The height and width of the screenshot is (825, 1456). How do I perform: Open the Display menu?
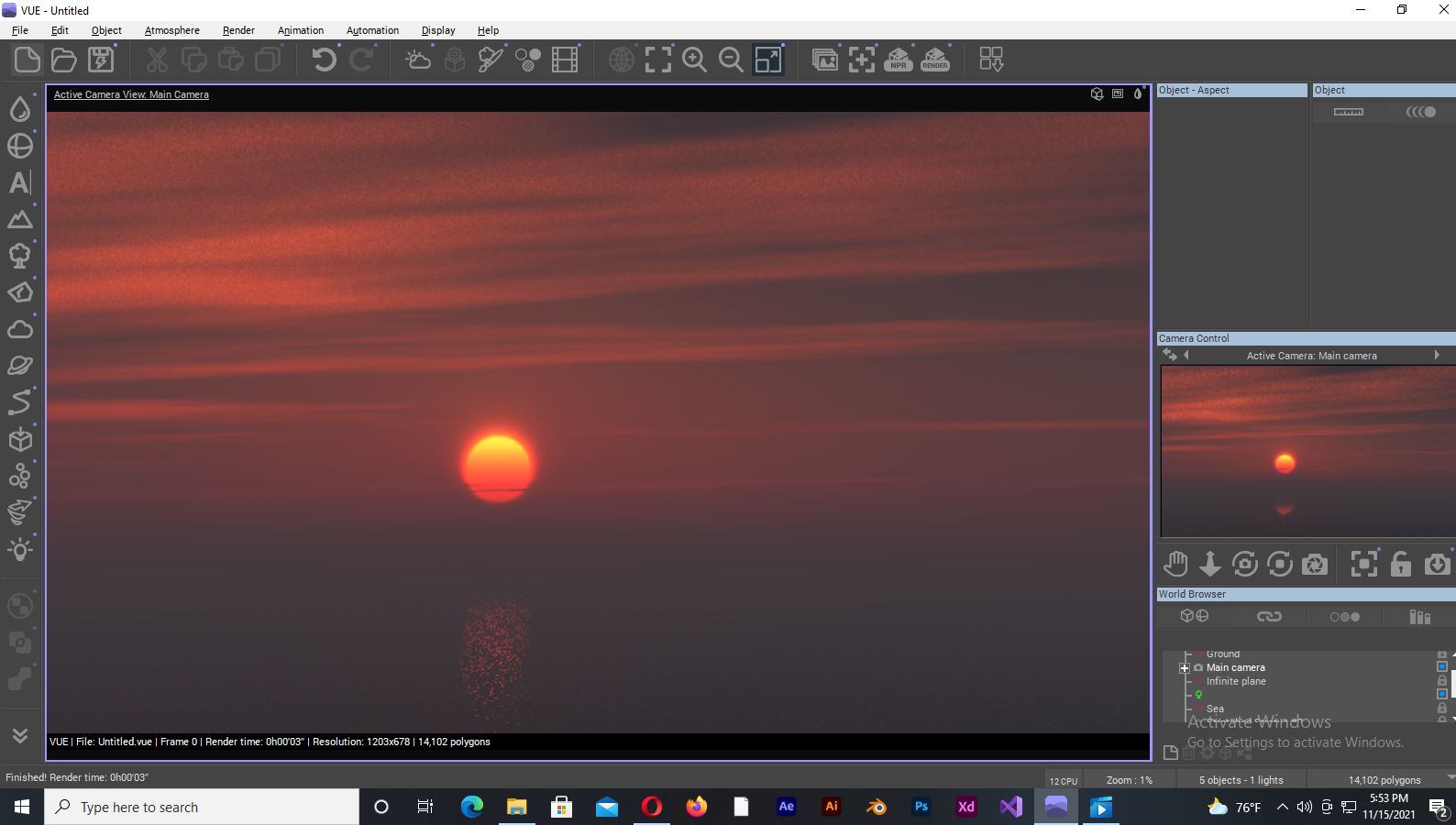[x=438, y=30]
